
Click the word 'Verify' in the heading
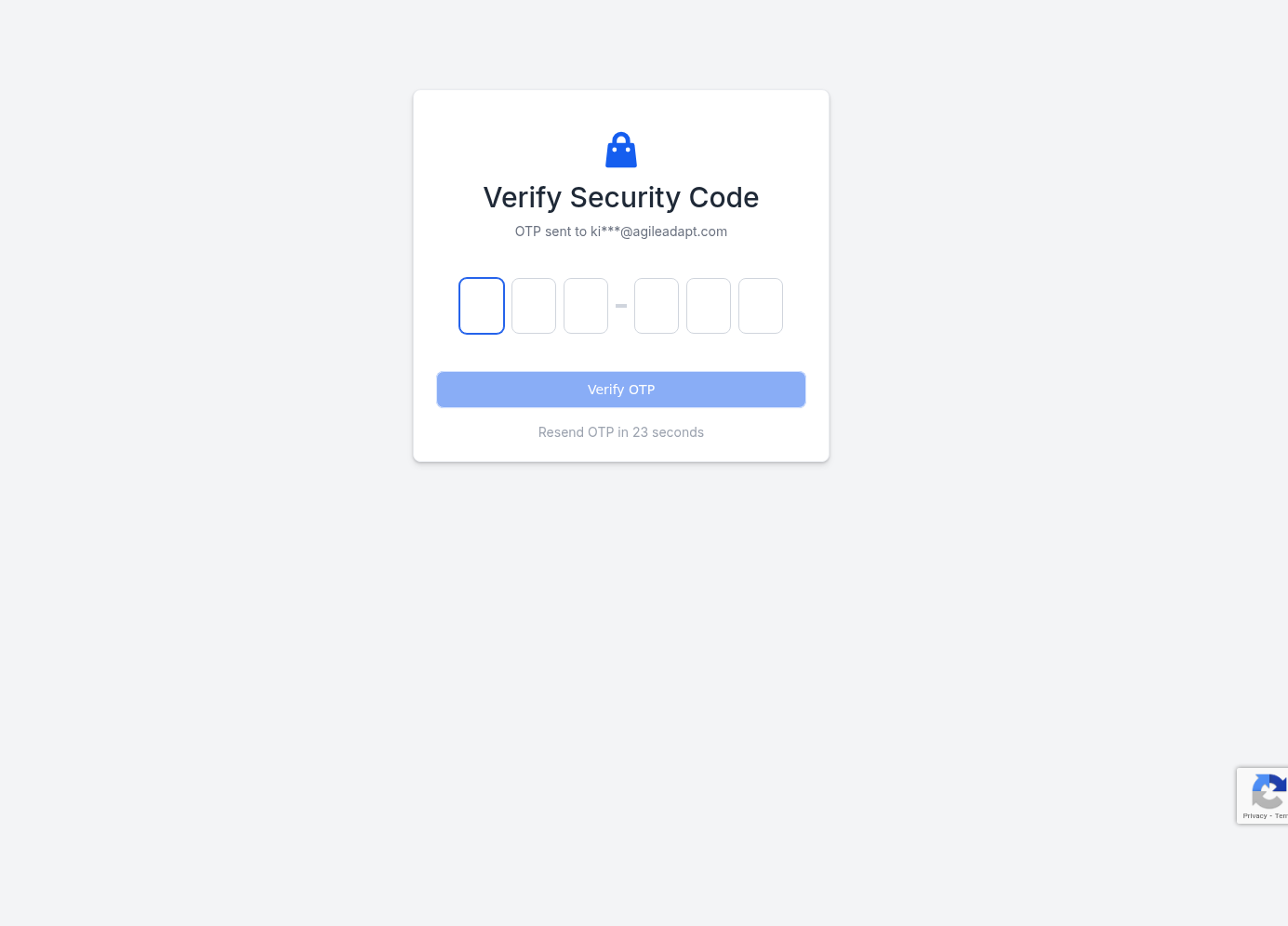point(523,197)
